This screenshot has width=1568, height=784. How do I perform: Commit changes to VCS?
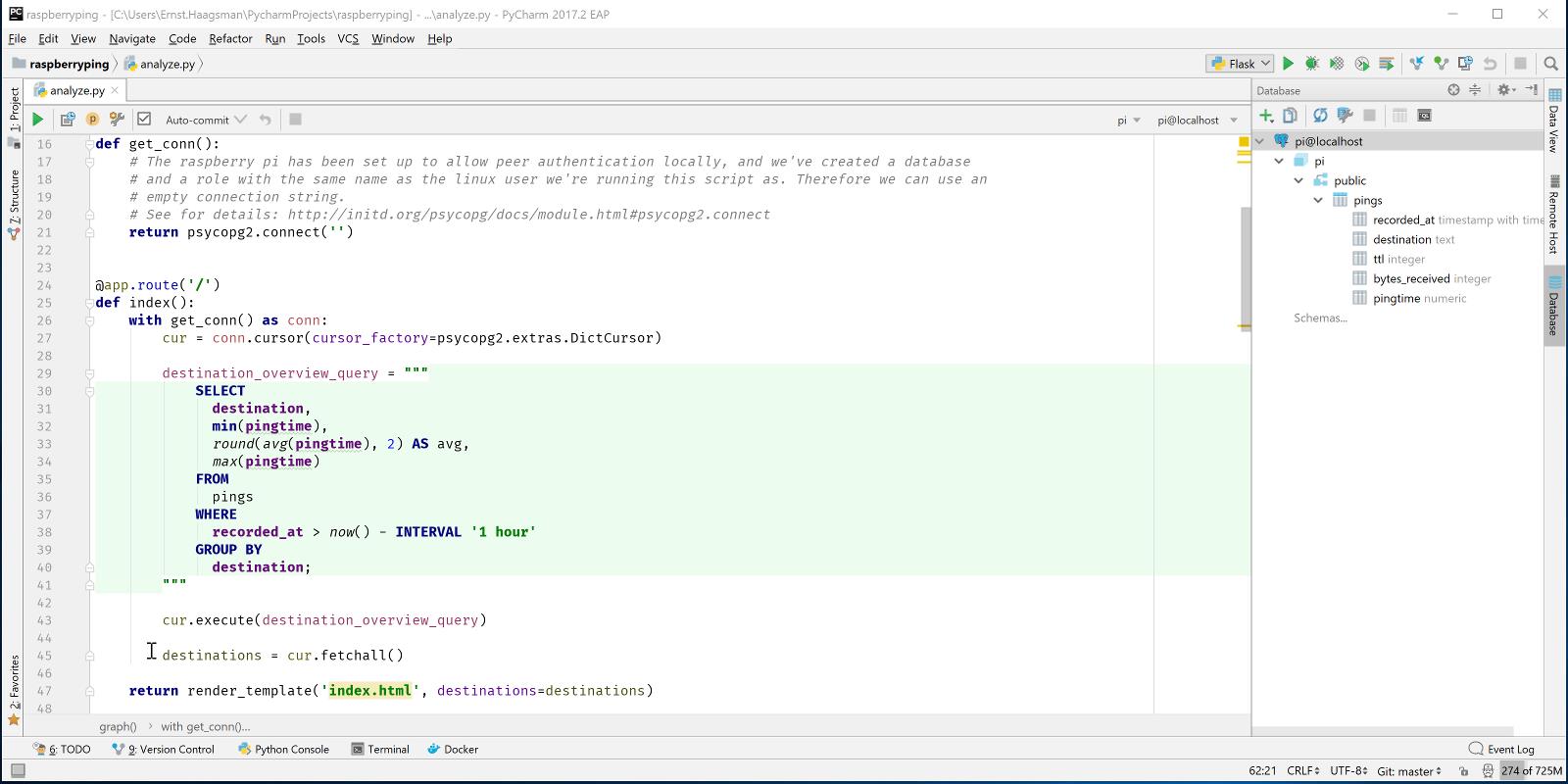click(1441, 64)
